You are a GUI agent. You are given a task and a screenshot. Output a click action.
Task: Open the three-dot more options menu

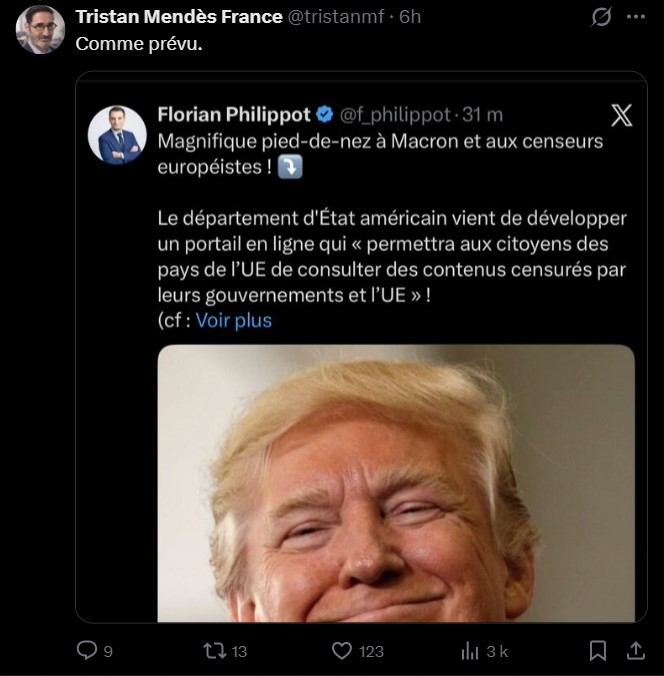[634, 17]
